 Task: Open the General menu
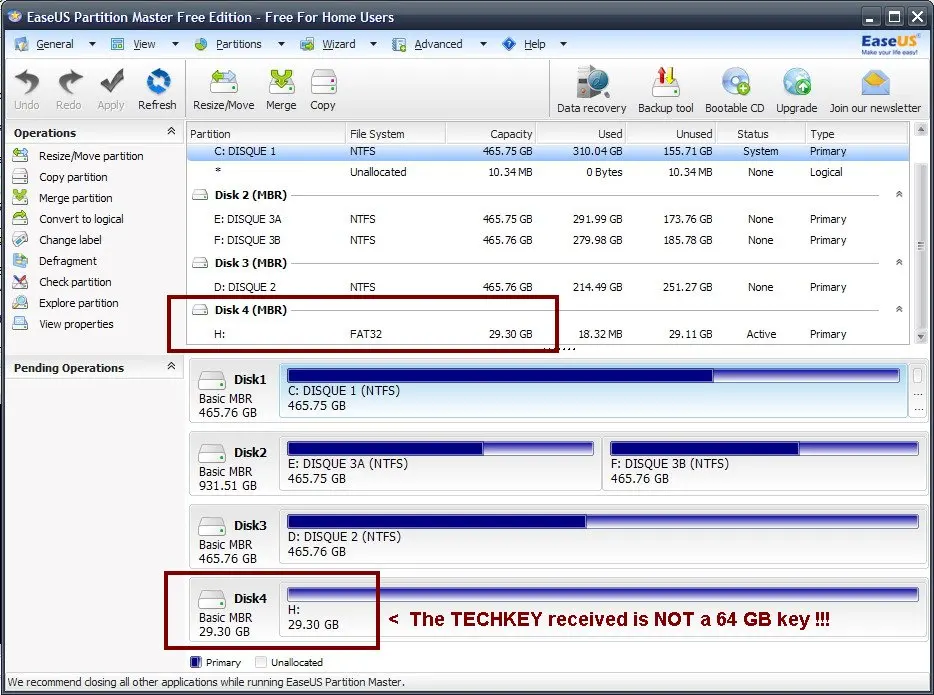pyautogui.click(x=55, y=44)
